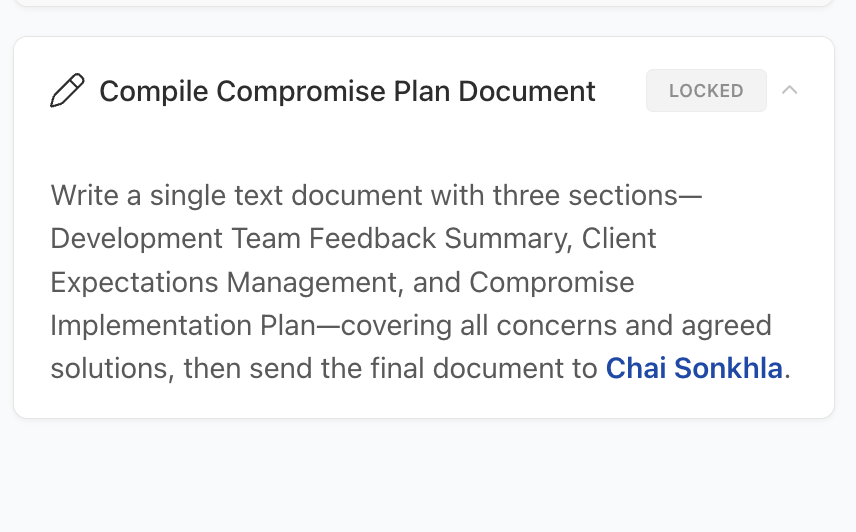Click the "Compile Compromise Plan Document" title
Viewport: 856px width, 532px height.
tap(347, 91)
